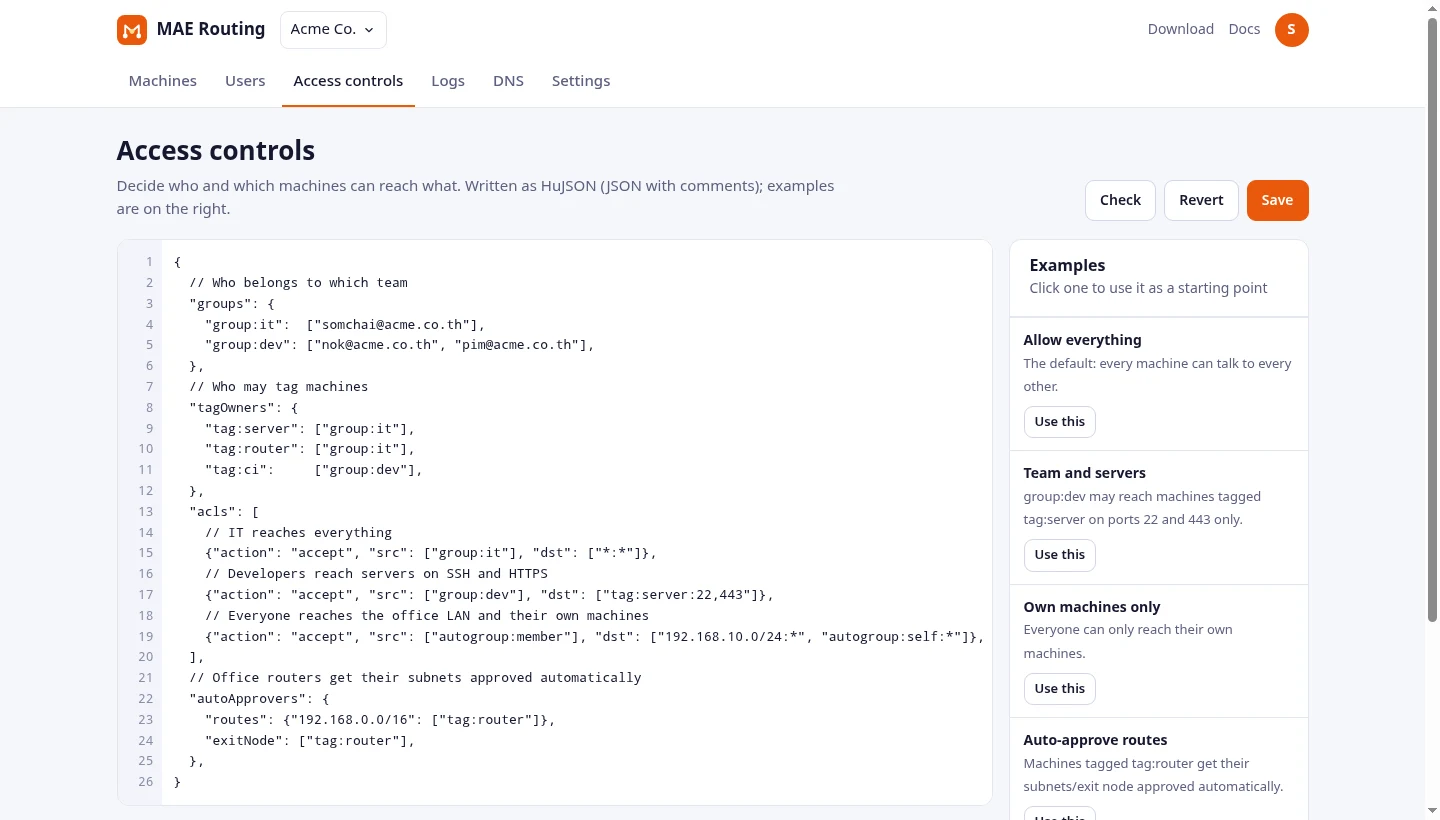Click the "routes" 192.168.0.0/16 line
Screen dimensions: 1440x820
coord(380,721)
